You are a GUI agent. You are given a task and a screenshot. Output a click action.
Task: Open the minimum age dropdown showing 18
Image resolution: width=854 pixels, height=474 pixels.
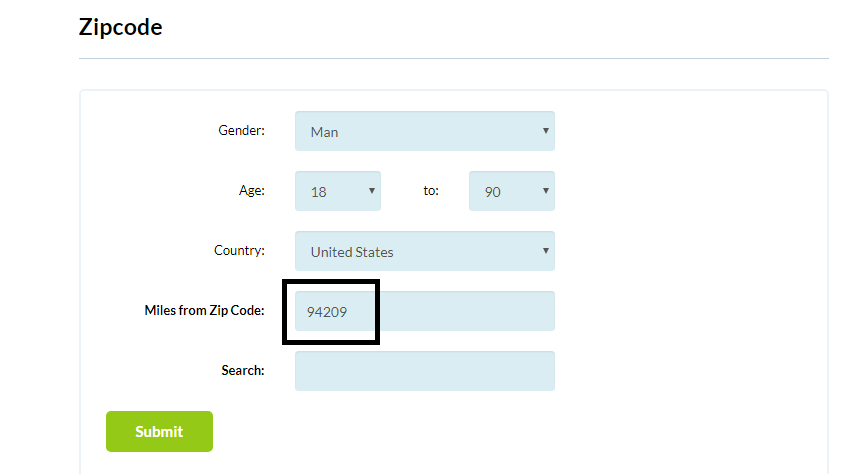pyautogui.click(x=338, y=191)
